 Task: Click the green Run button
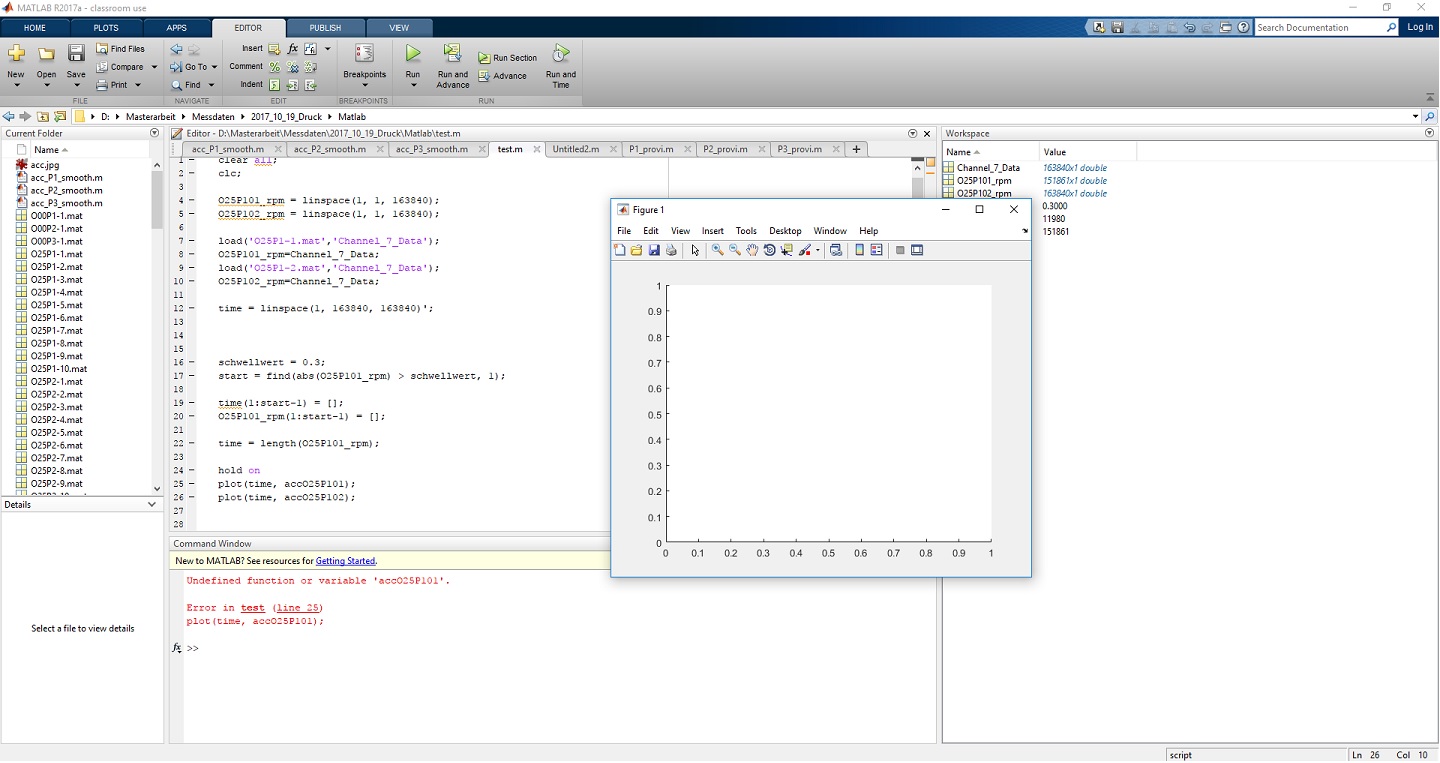click(x=413, y=55)
